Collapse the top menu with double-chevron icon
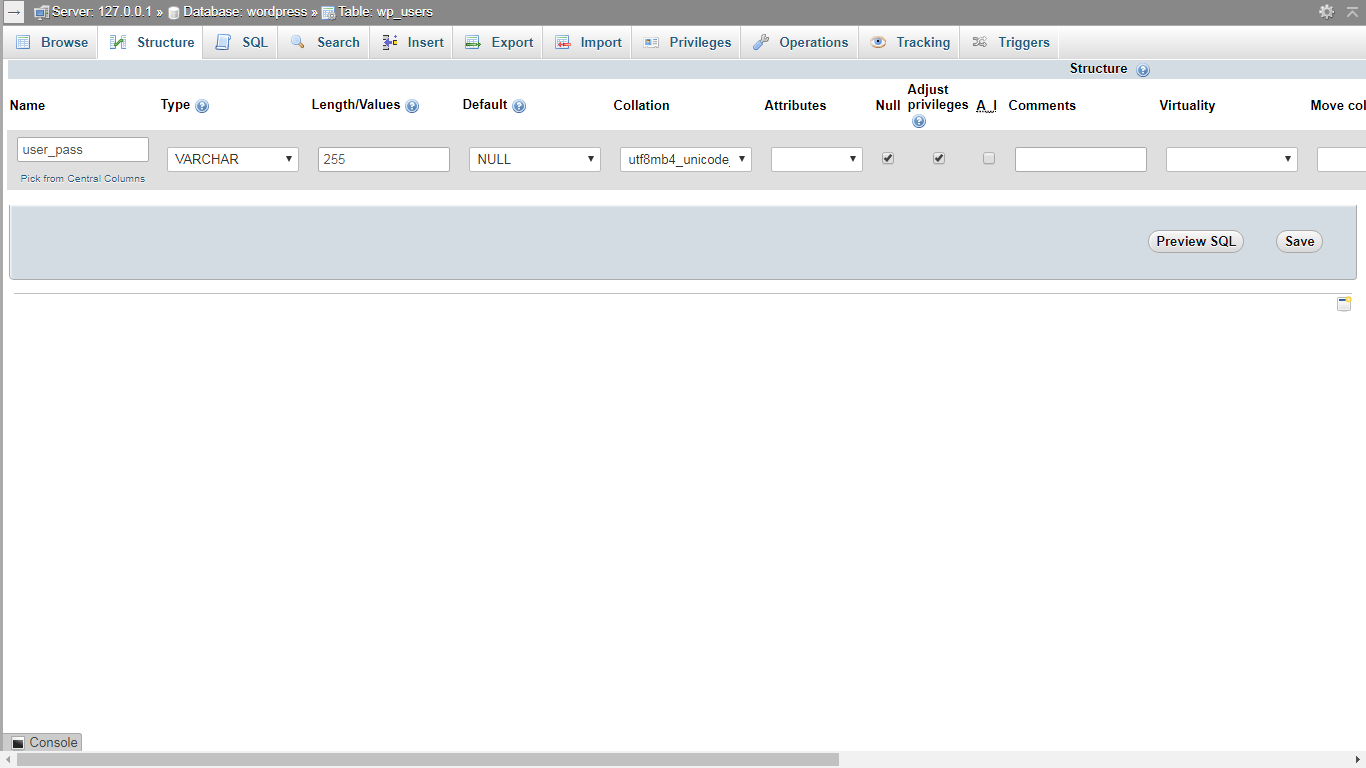Viewport: 1366px width, 768px height. (1352, 12)
